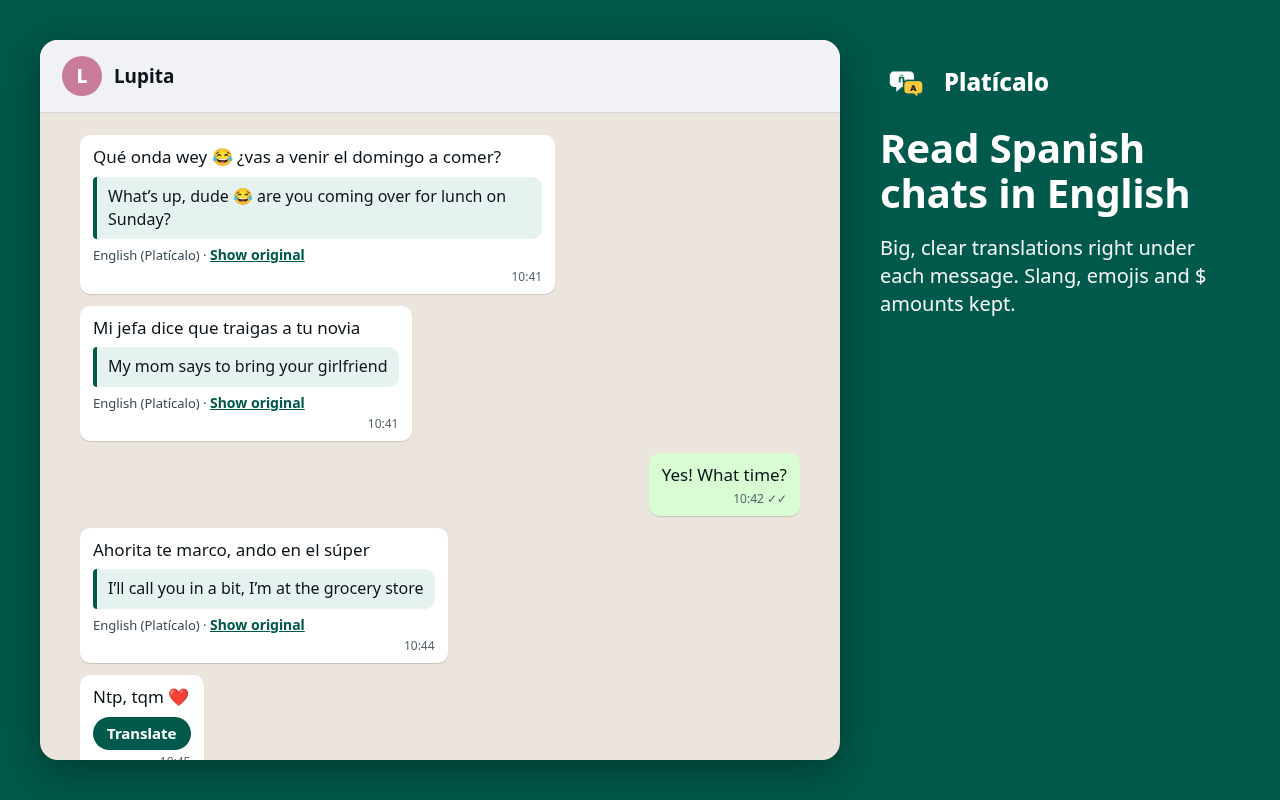This screenshot has height=800, width=1280.
Task: Click "Mi jefa dice que traigas a tu novia"
Action: pyautogui.click(x=227, y=328)
